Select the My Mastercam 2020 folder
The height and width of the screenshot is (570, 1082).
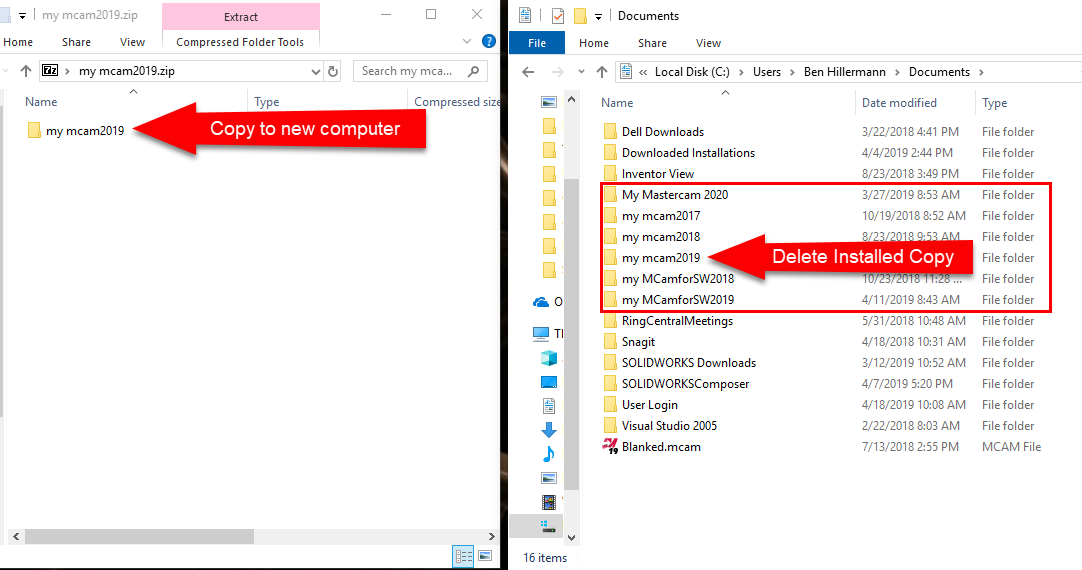coord(674,195)
